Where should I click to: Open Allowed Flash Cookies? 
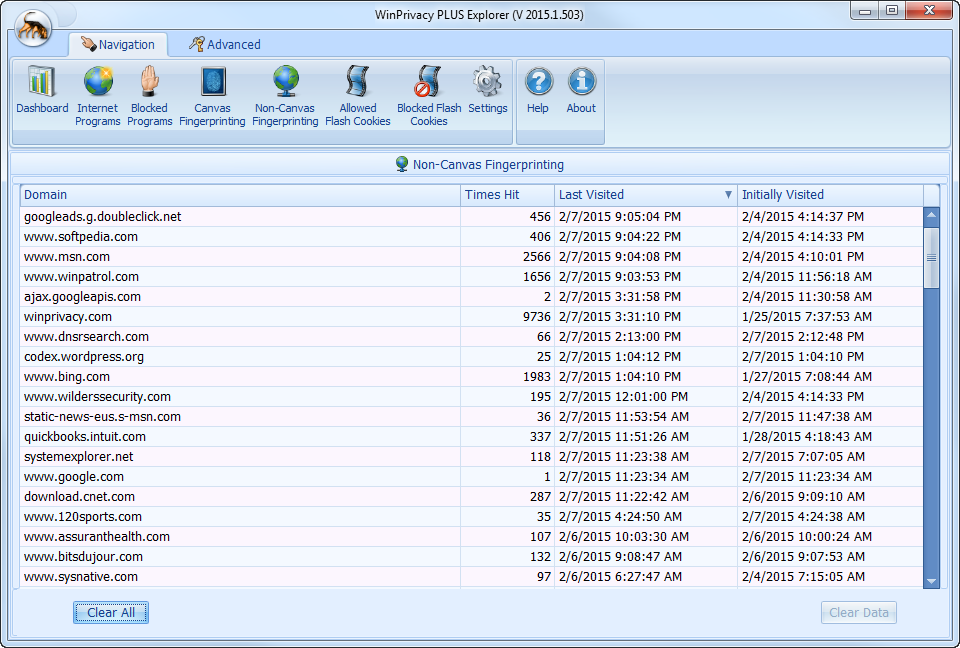coord(358,96)
